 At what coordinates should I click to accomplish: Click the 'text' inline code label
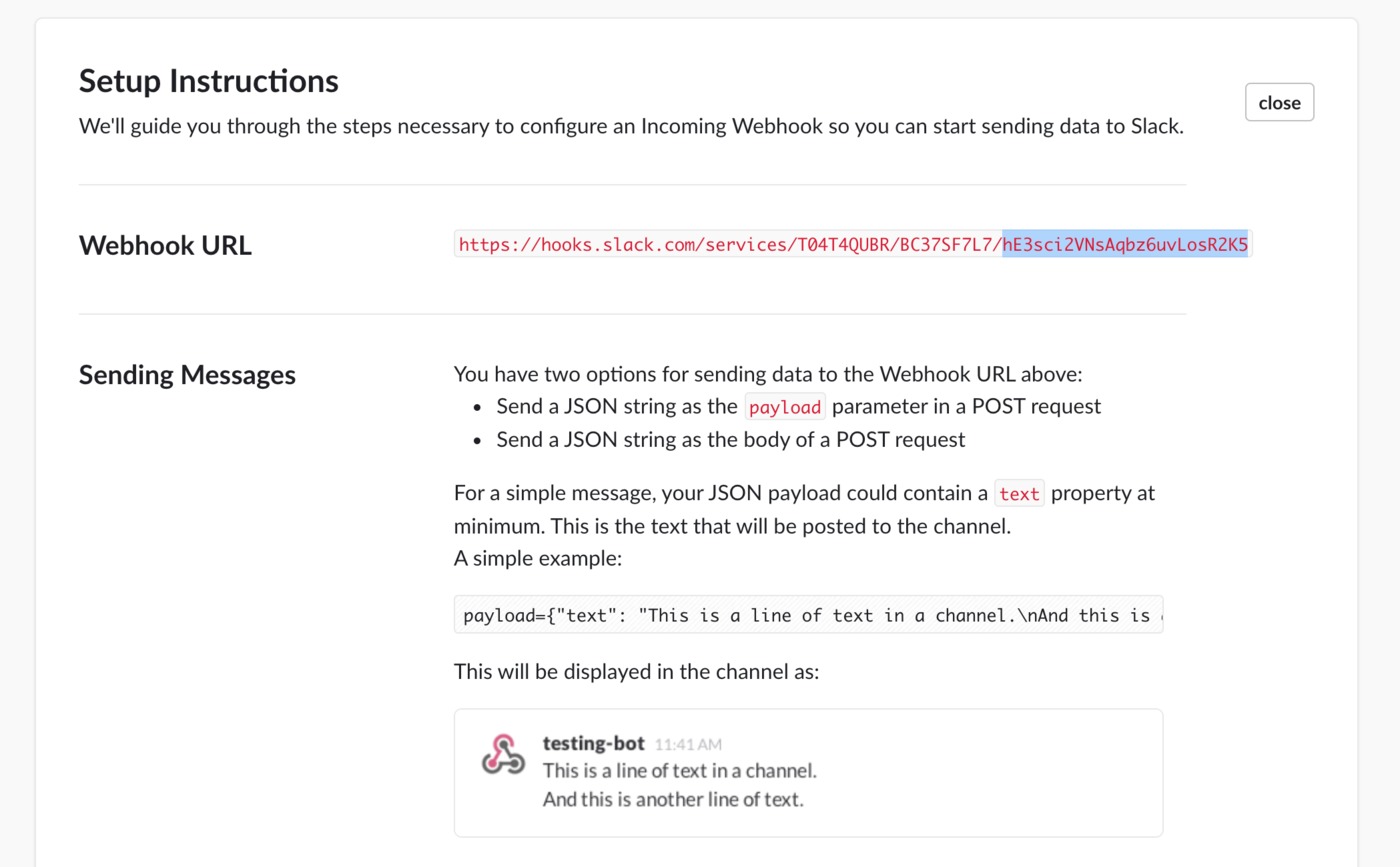pyautogui.click(x=1019, y=493)
